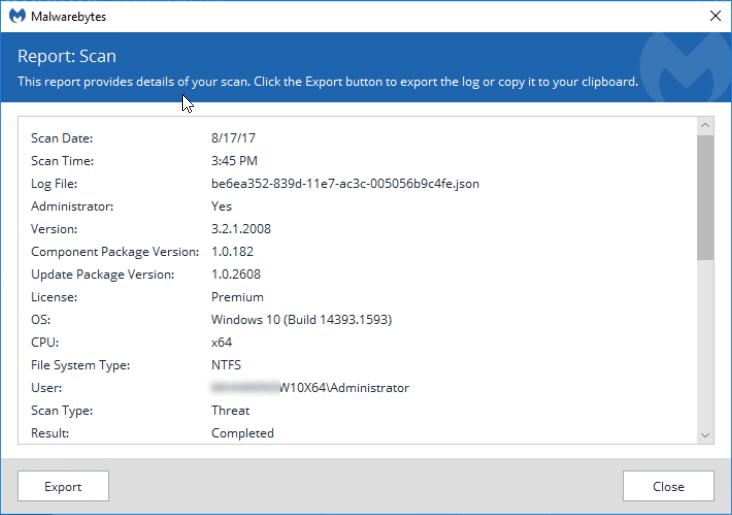Click the scrollbar track below the thumb

[705, 343]
